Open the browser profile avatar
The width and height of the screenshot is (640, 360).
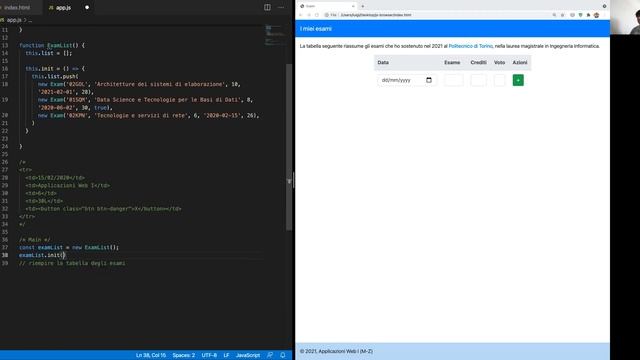point(596,15)
